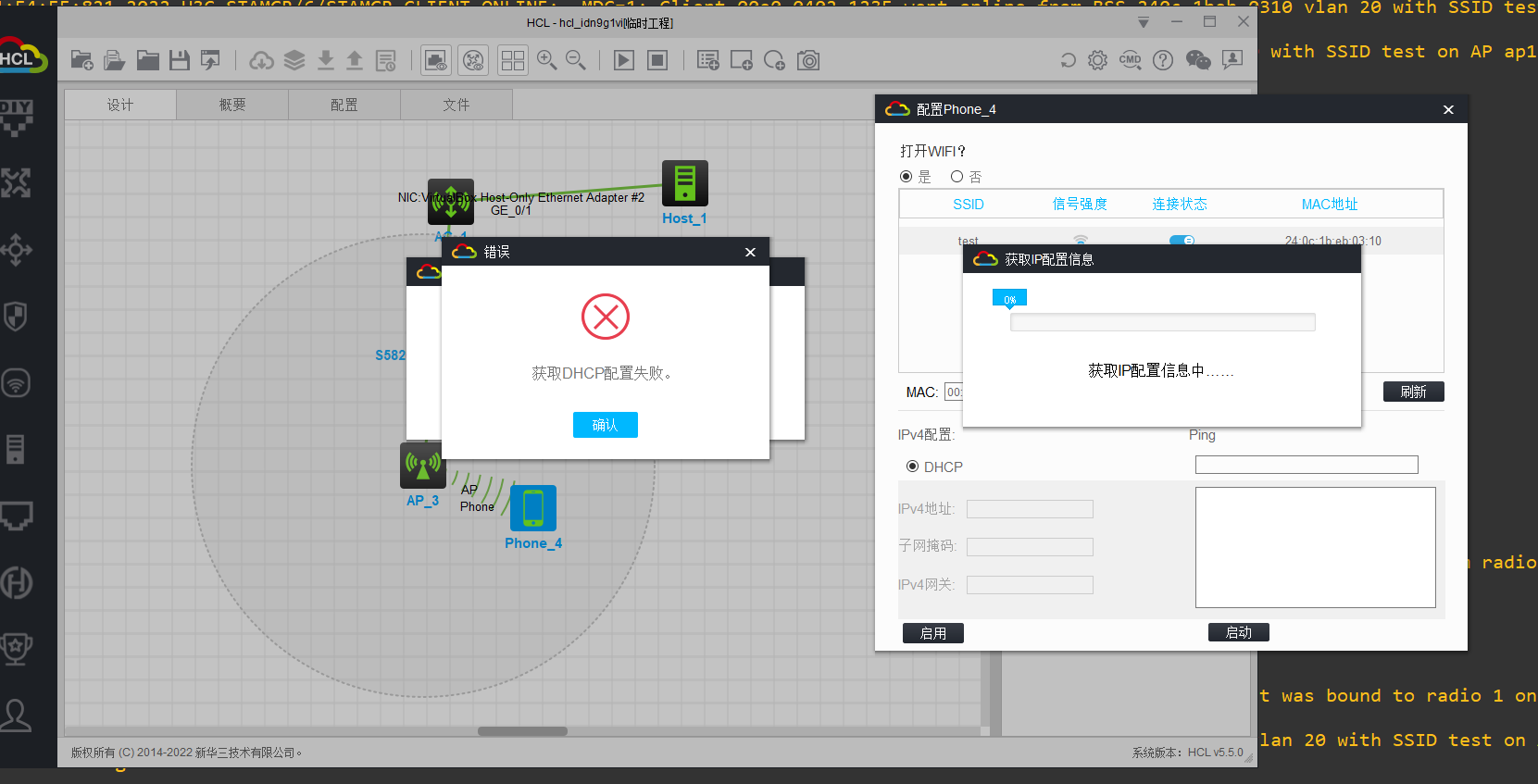
Task: Click the Ping address input field
Action: coord(1307,465)
